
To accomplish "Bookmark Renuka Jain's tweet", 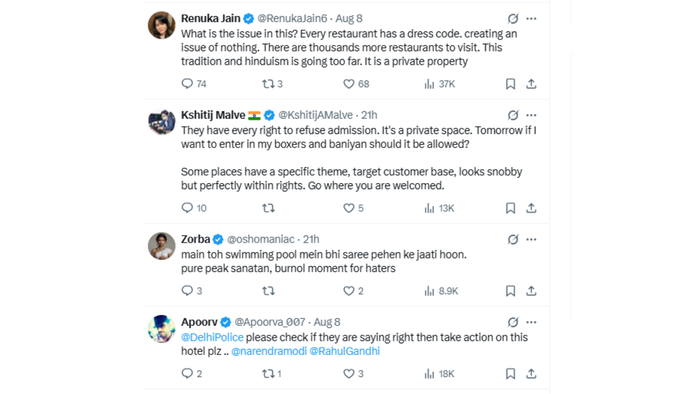I will click(x=510, y=84).
